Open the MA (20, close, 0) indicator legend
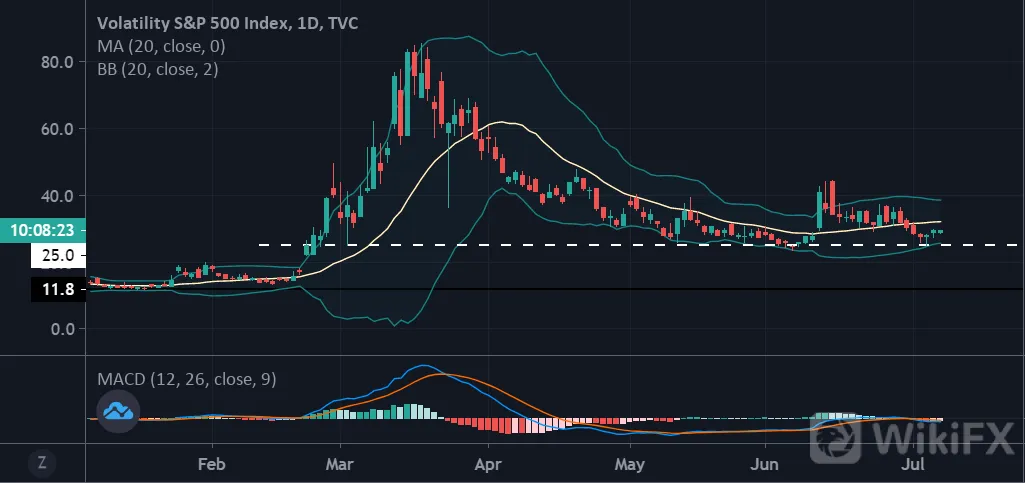This screenshot has width=1025, height=483. pos(161,46)
